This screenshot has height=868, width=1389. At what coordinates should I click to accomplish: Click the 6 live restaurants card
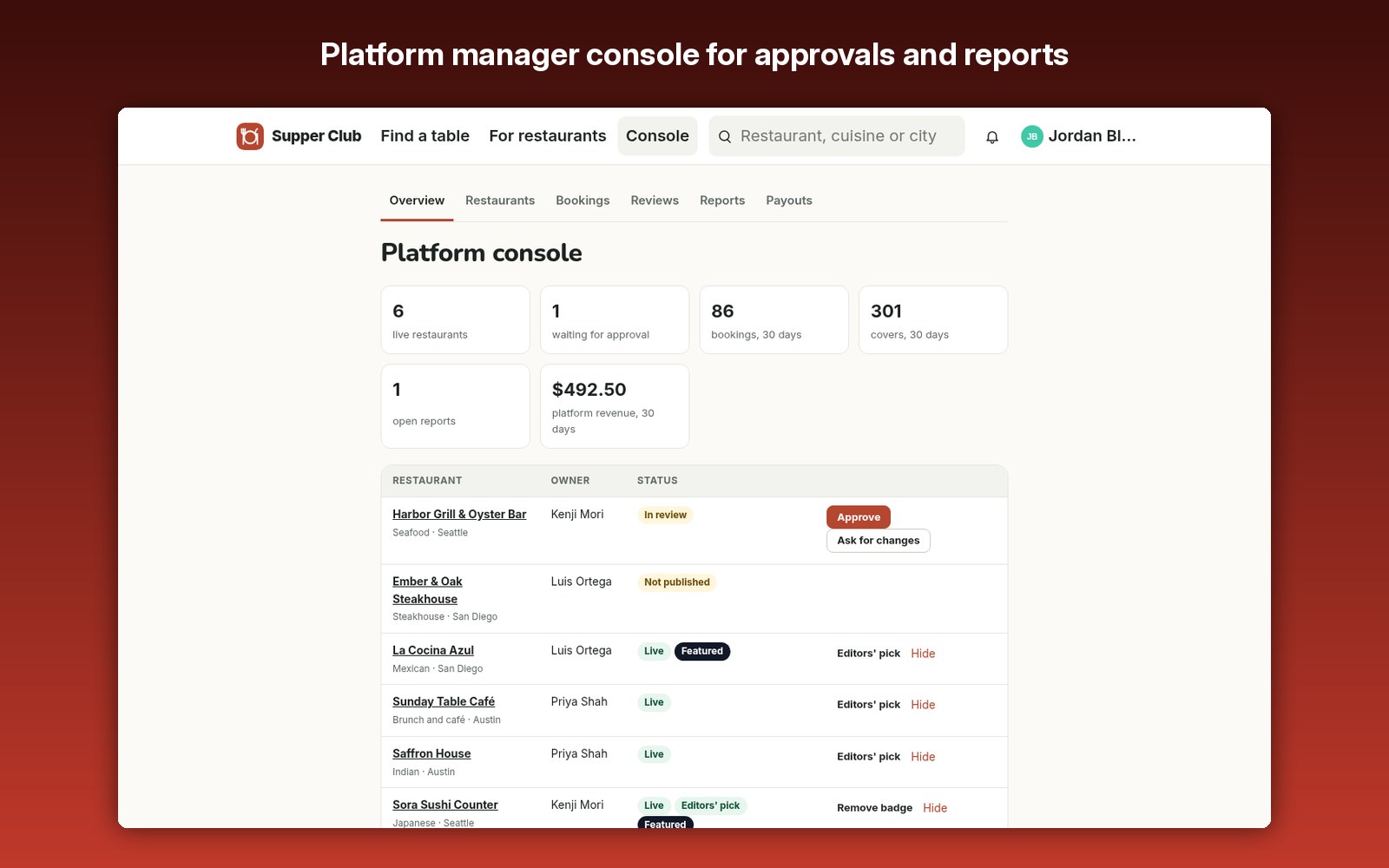click(x=455, y=319)
